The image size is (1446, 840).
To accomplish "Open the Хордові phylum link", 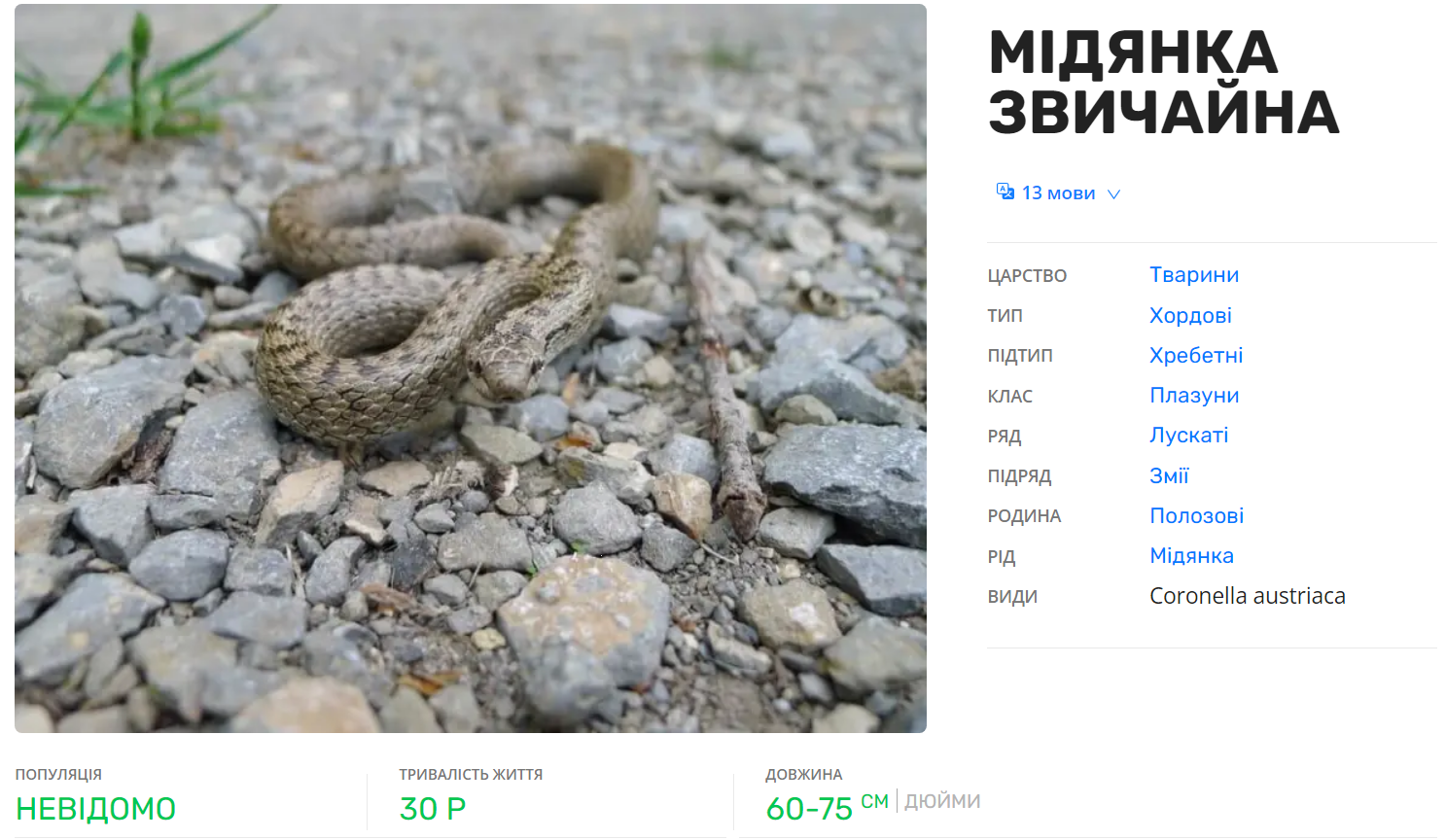I will click(x=1190, y=315).
